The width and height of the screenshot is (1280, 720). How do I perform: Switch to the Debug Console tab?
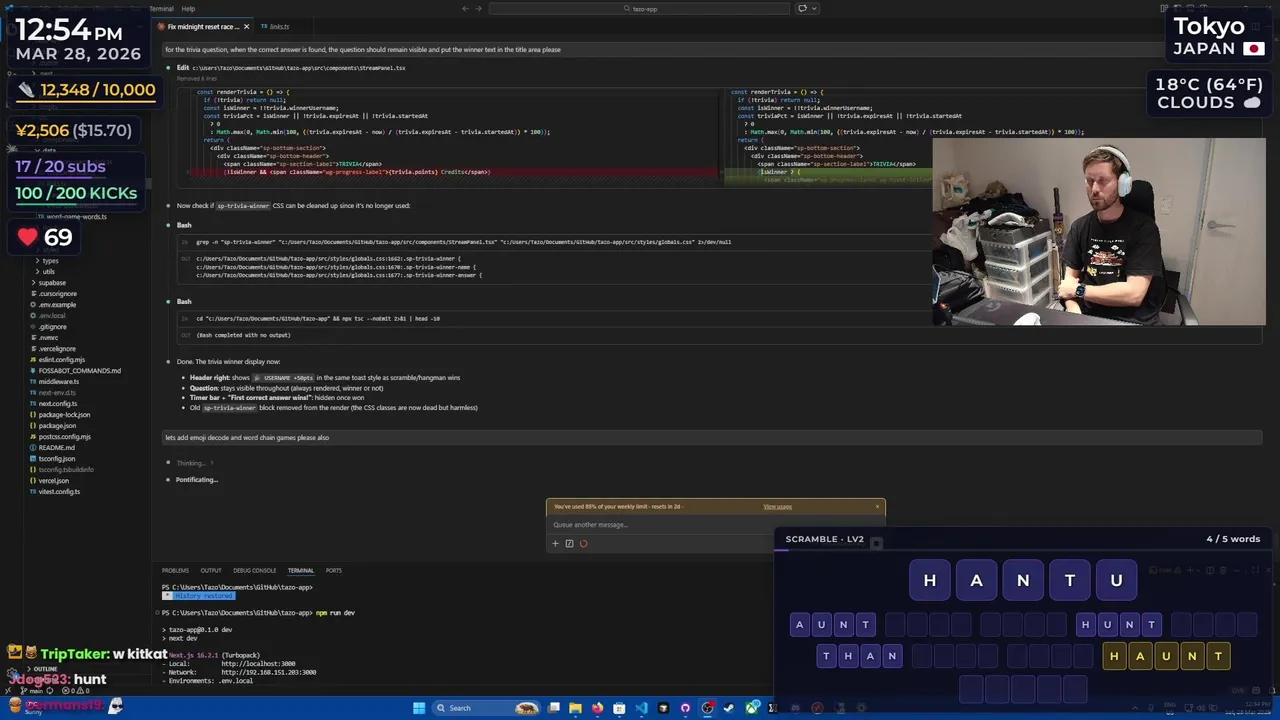255,571
